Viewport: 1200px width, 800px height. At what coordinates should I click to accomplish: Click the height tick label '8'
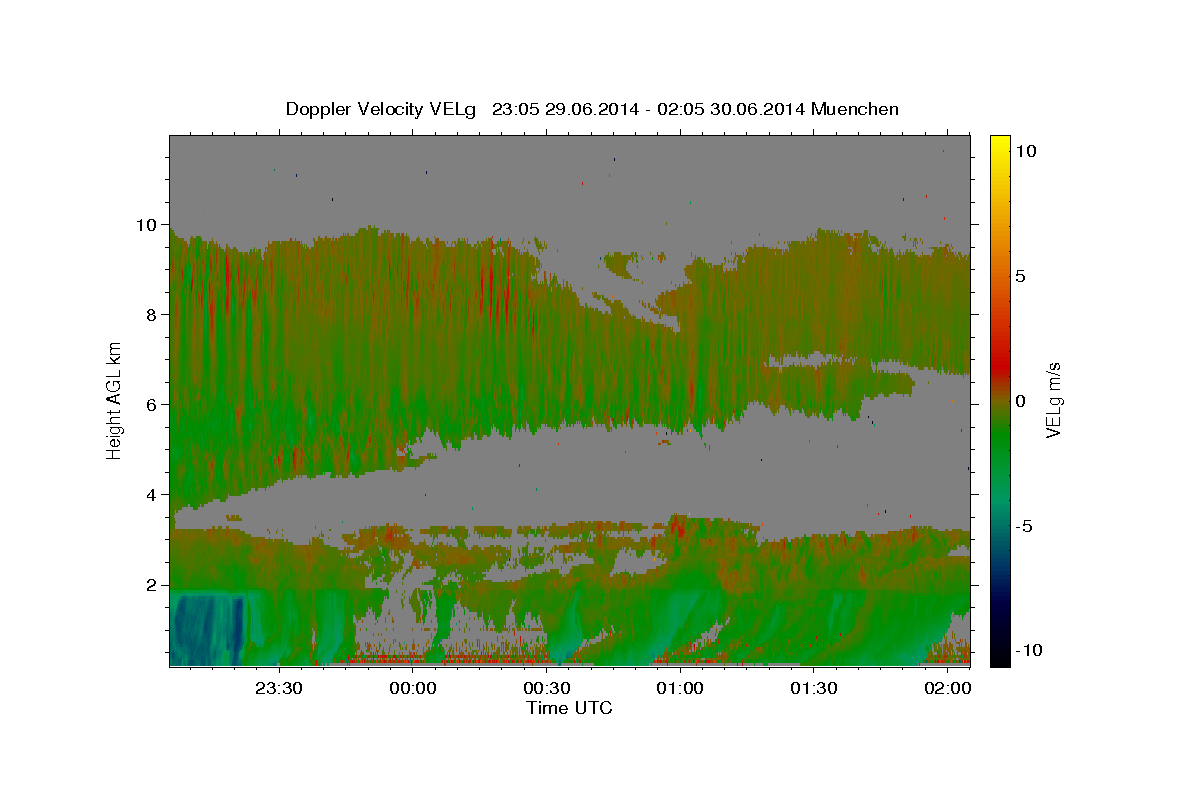[152, 315]
